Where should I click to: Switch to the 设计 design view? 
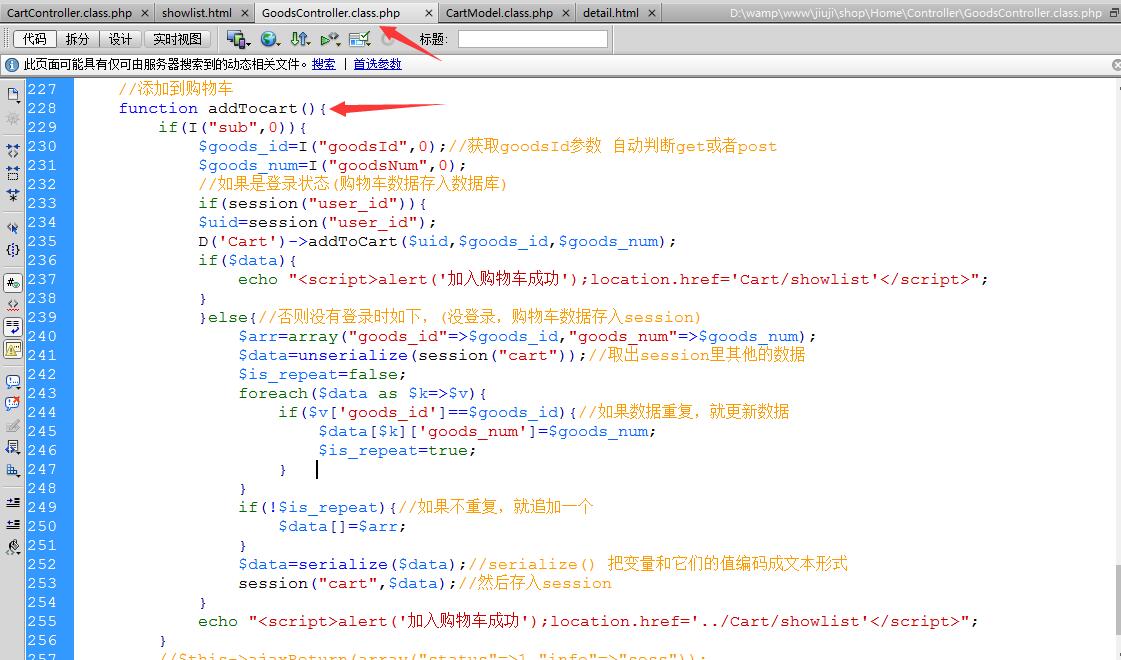pos(120,39)
